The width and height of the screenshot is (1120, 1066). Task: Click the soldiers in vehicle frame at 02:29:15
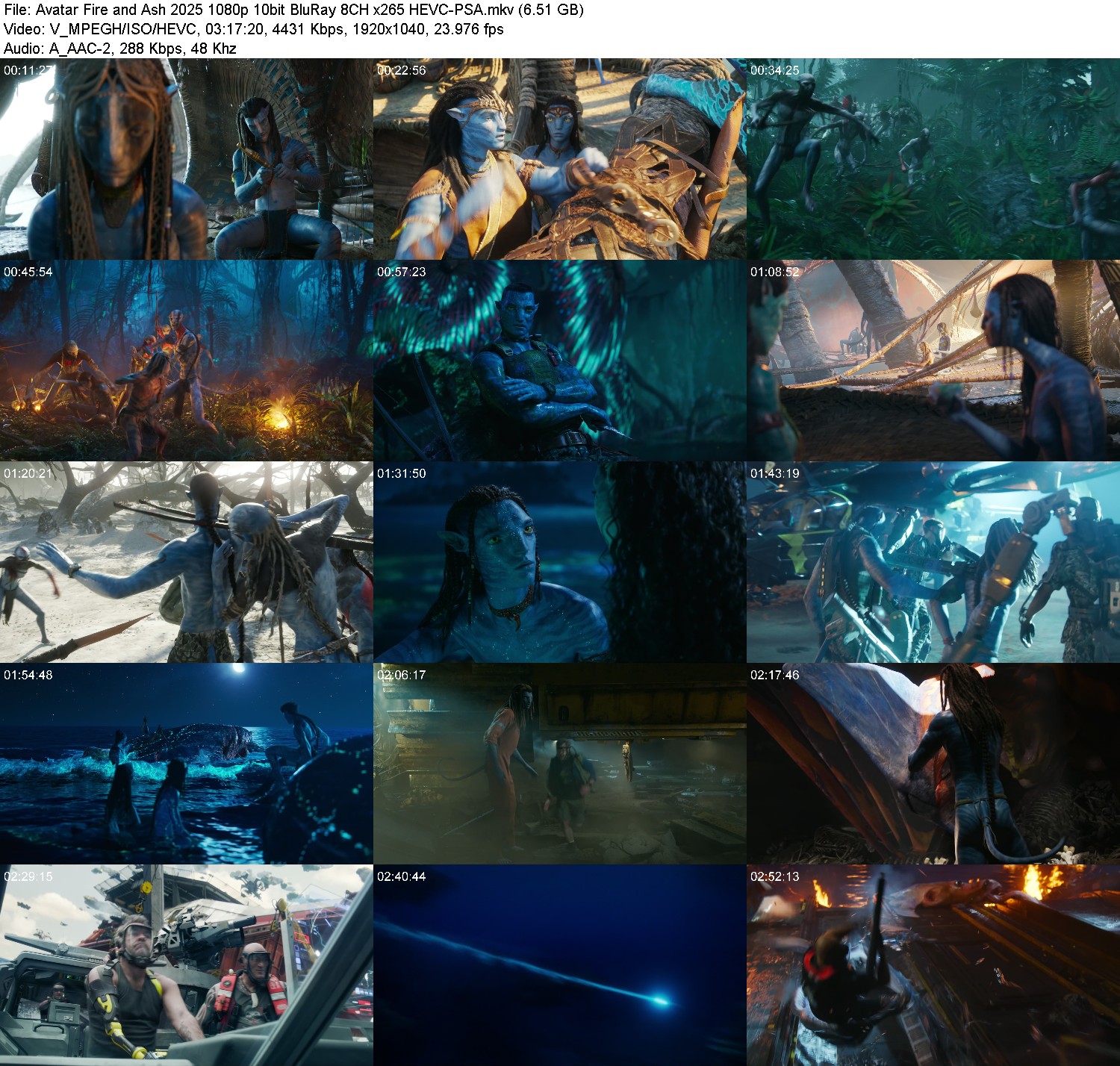pos(187,965)
